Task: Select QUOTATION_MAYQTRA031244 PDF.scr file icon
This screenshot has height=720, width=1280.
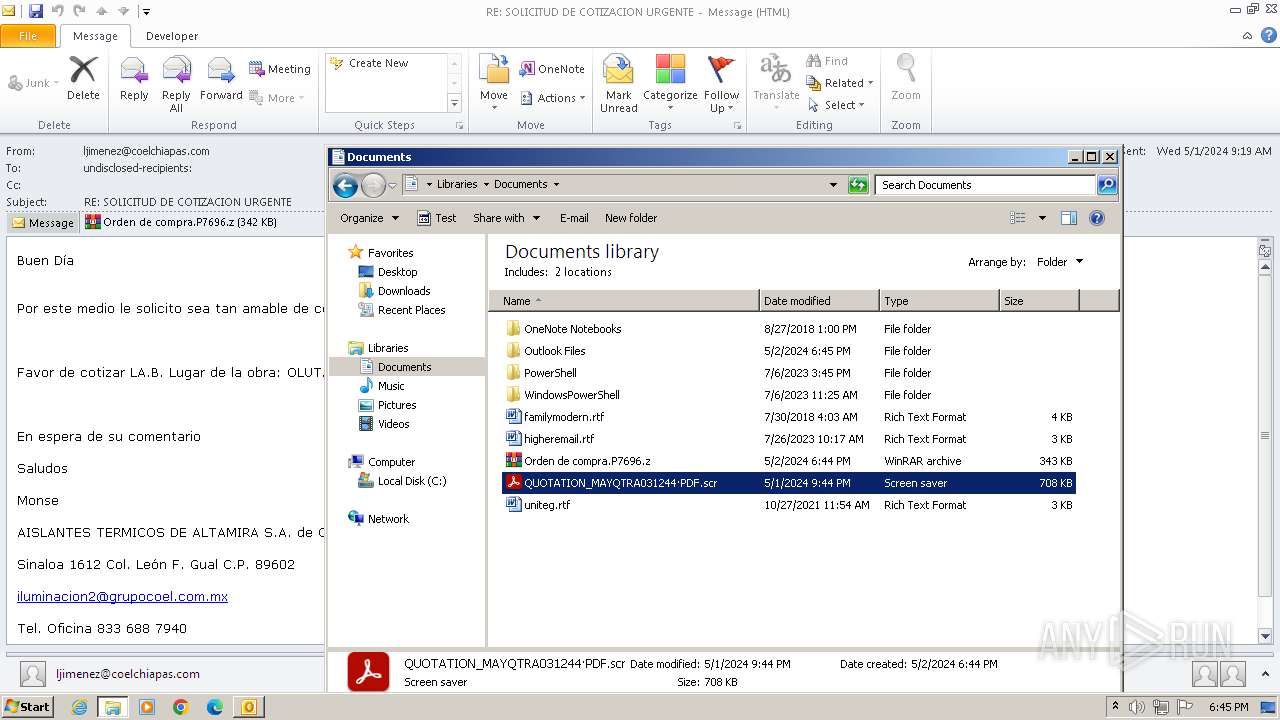Action: pos(513,483)
